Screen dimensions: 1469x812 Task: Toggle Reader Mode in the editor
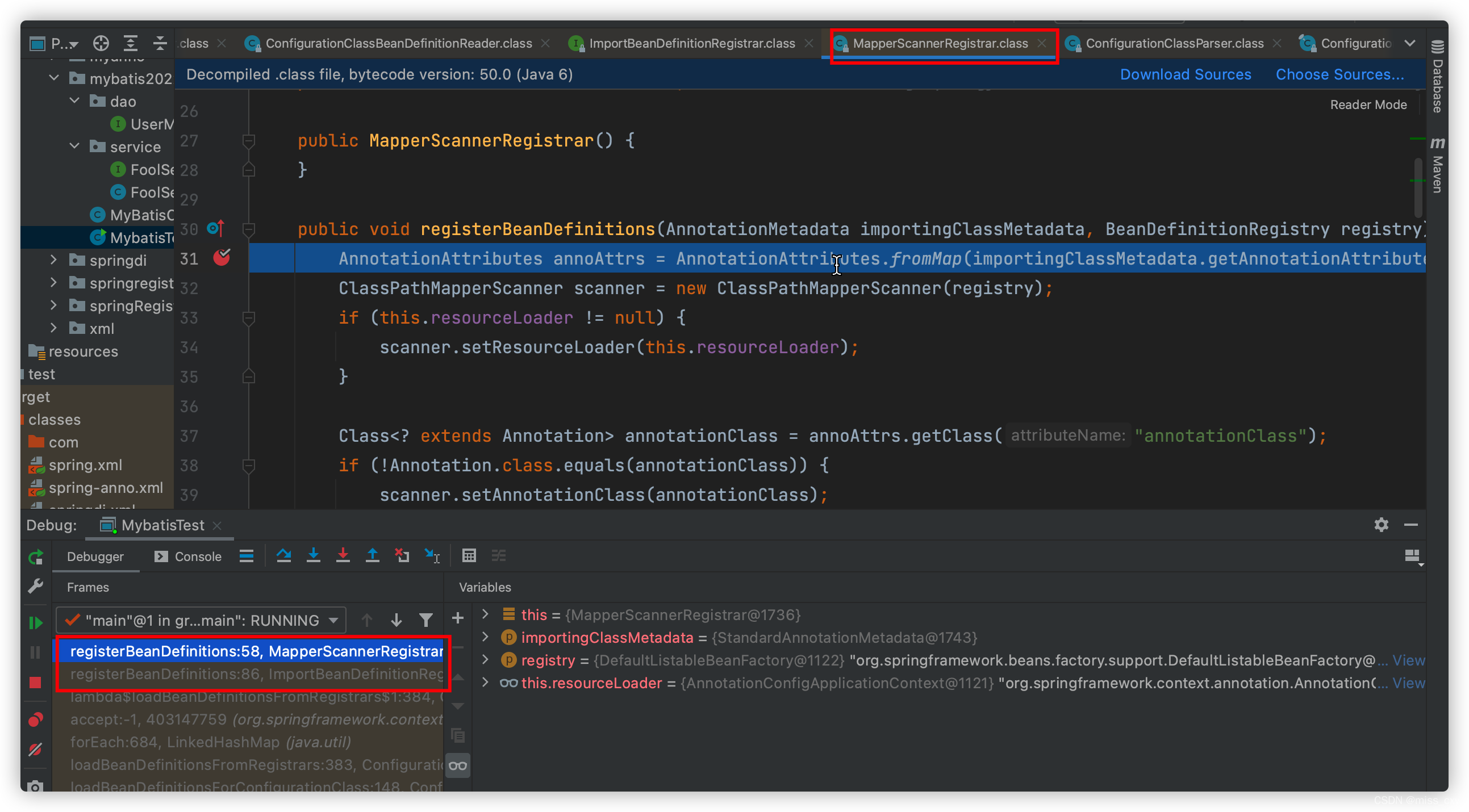(x=1368, y=104)
